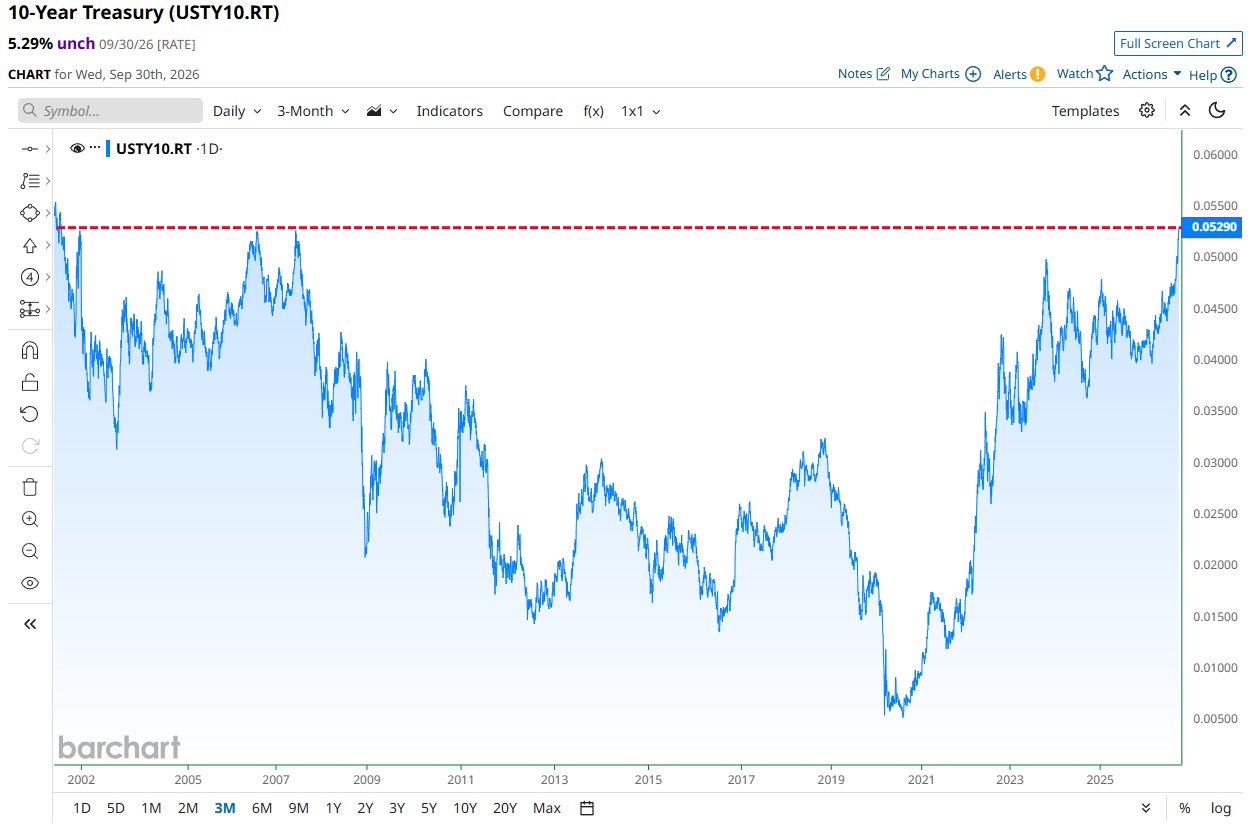This screenshot has height=826, width=1255.
Task: Click the redo arrow icon
Action: point(30,446)
